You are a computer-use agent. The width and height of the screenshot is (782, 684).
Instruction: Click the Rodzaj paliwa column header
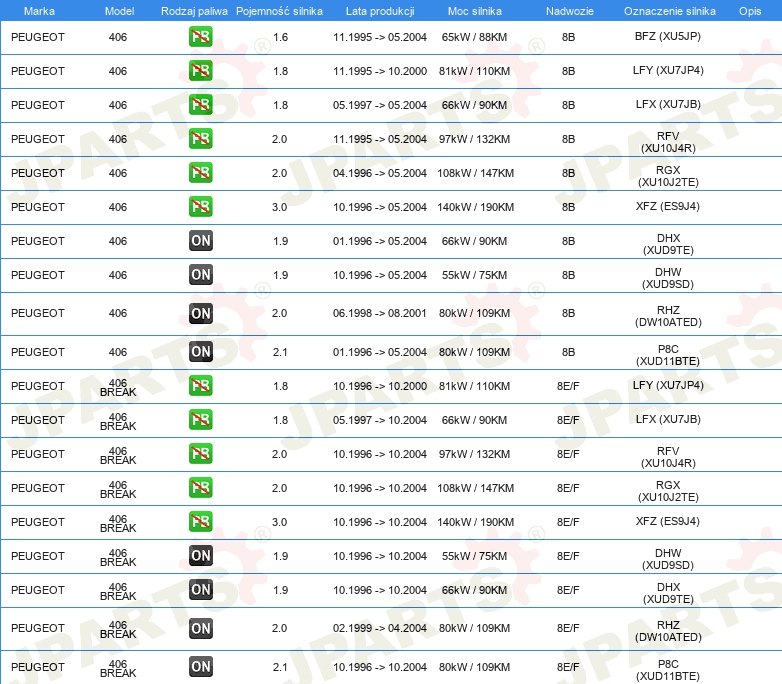(194, 11)
